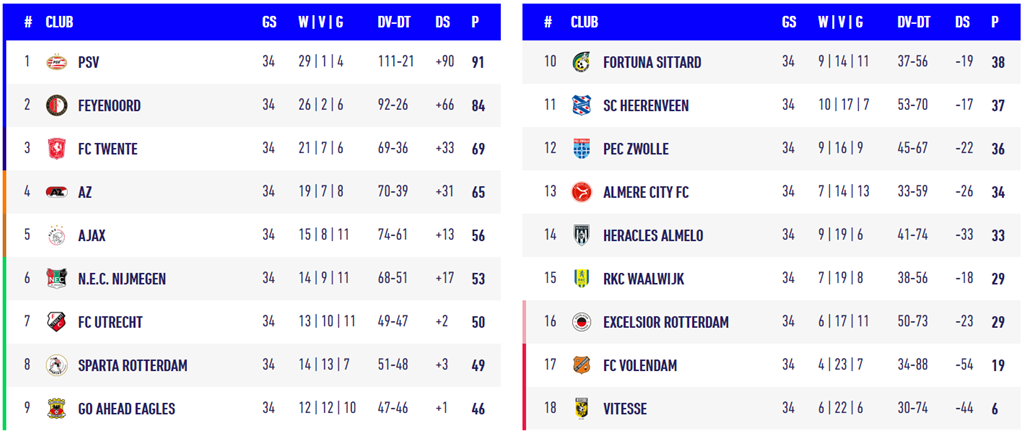Click the Heracles Almelo team name
This screenshot has height=431, width=1024.
click(x=653, y=236)
